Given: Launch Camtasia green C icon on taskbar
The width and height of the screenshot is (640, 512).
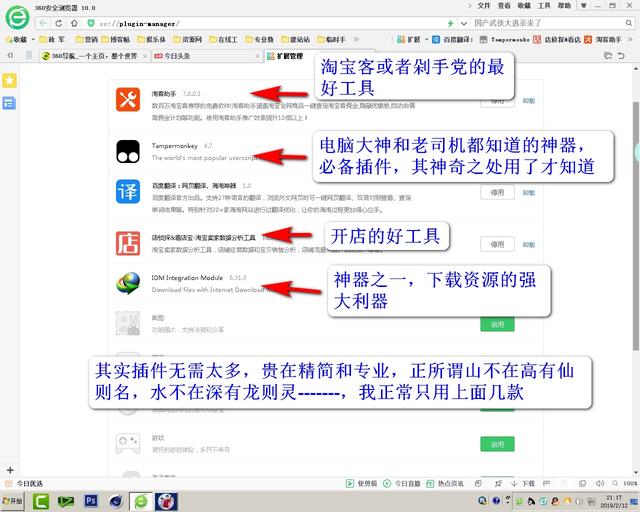Looking at the screenshot, I should pos(40,501).
